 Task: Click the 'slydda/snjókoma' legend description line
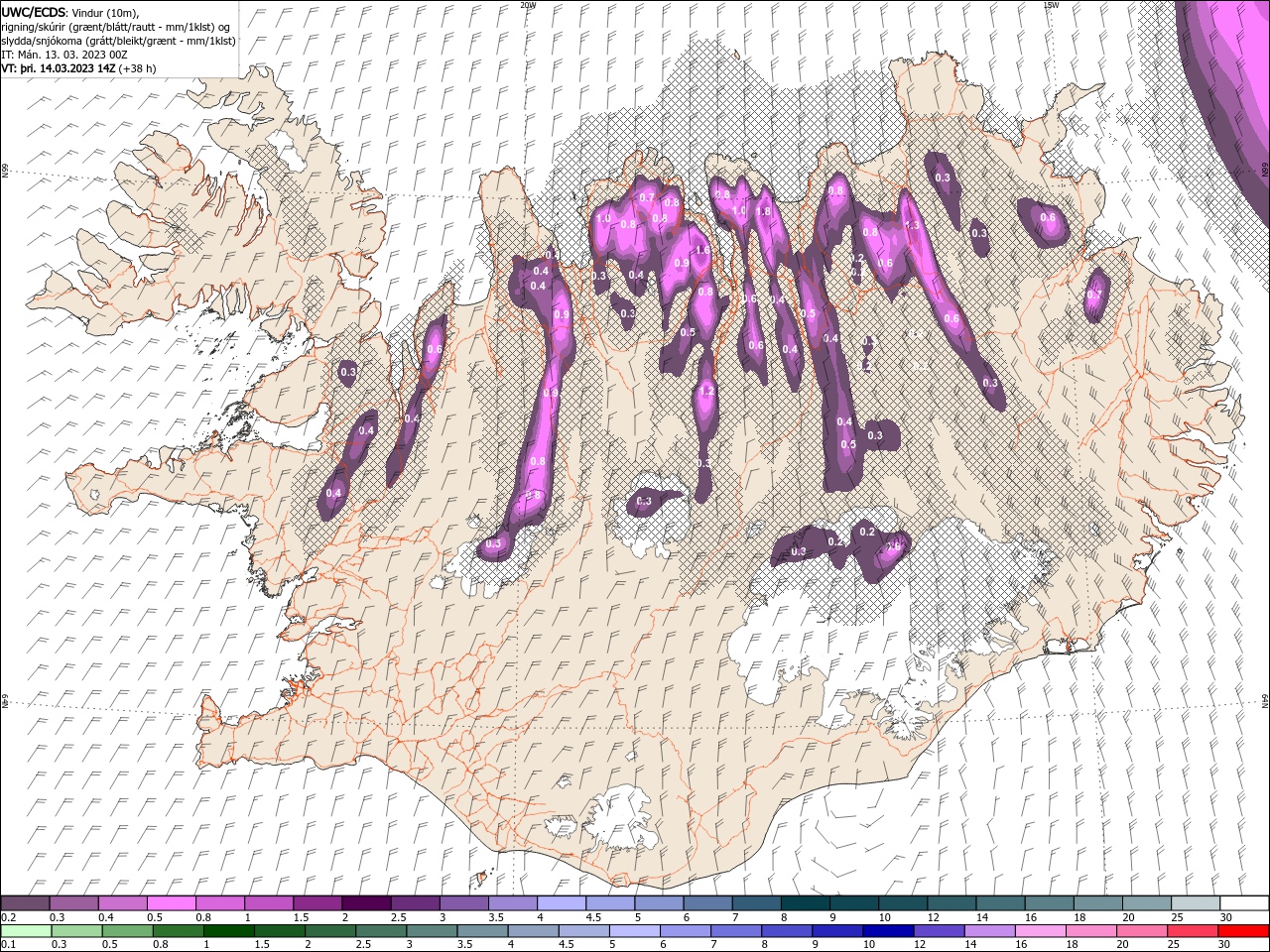pos(118,41)
